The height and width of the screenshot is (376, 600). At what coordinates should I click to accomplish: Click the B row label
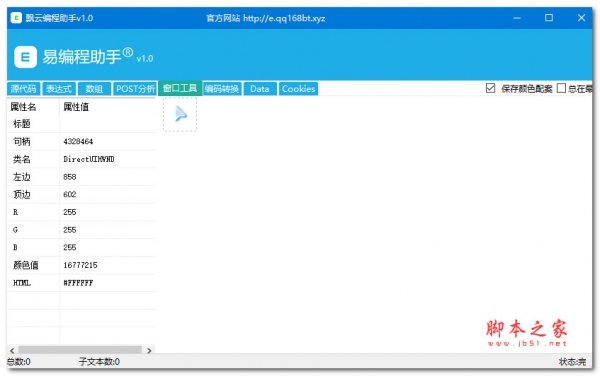pos(15,247)
